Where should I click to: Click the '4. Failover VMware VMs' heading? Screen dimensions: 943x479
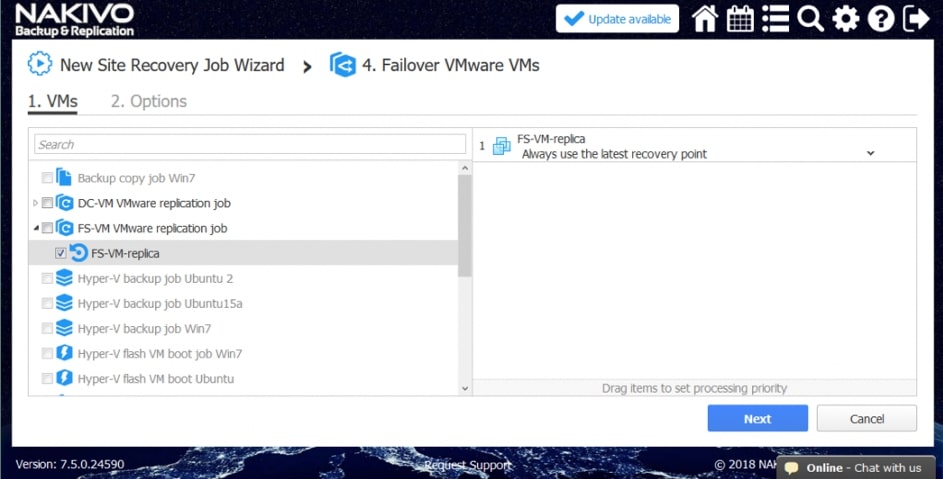450,65
